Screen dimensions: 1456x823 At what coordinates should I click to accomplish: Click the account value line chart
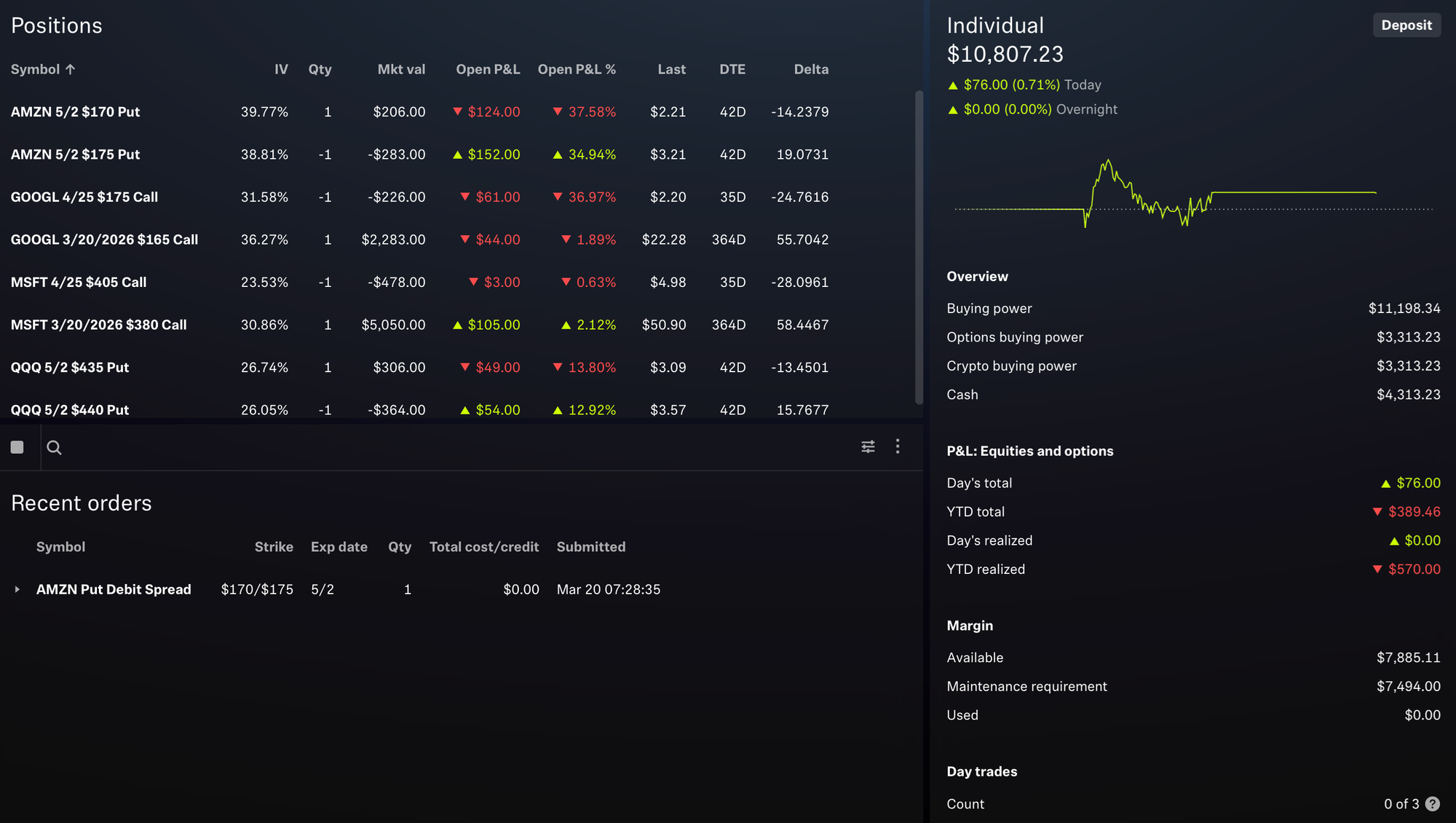point(1194,194)
